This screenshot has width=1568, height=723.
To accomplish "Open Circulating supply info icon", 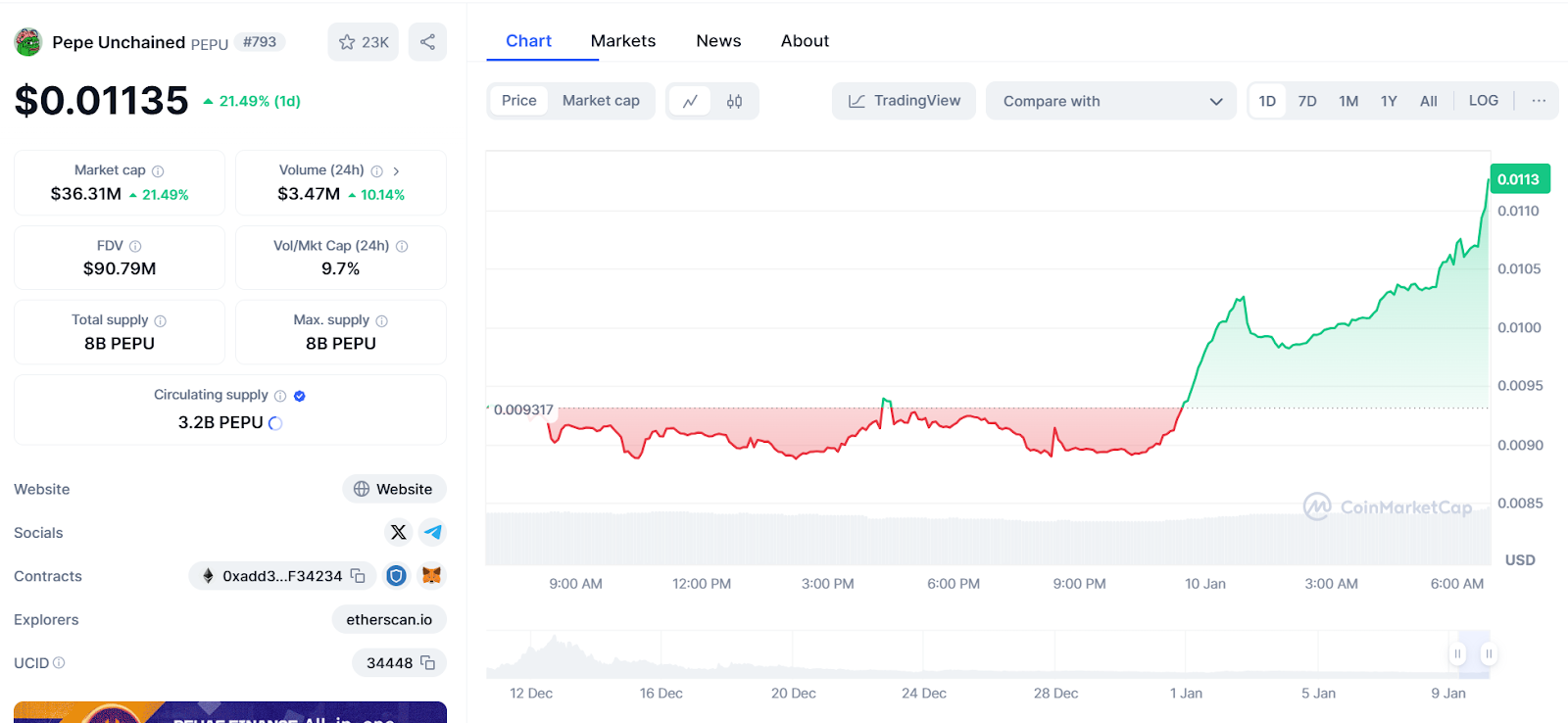I will tap(280, 396).
